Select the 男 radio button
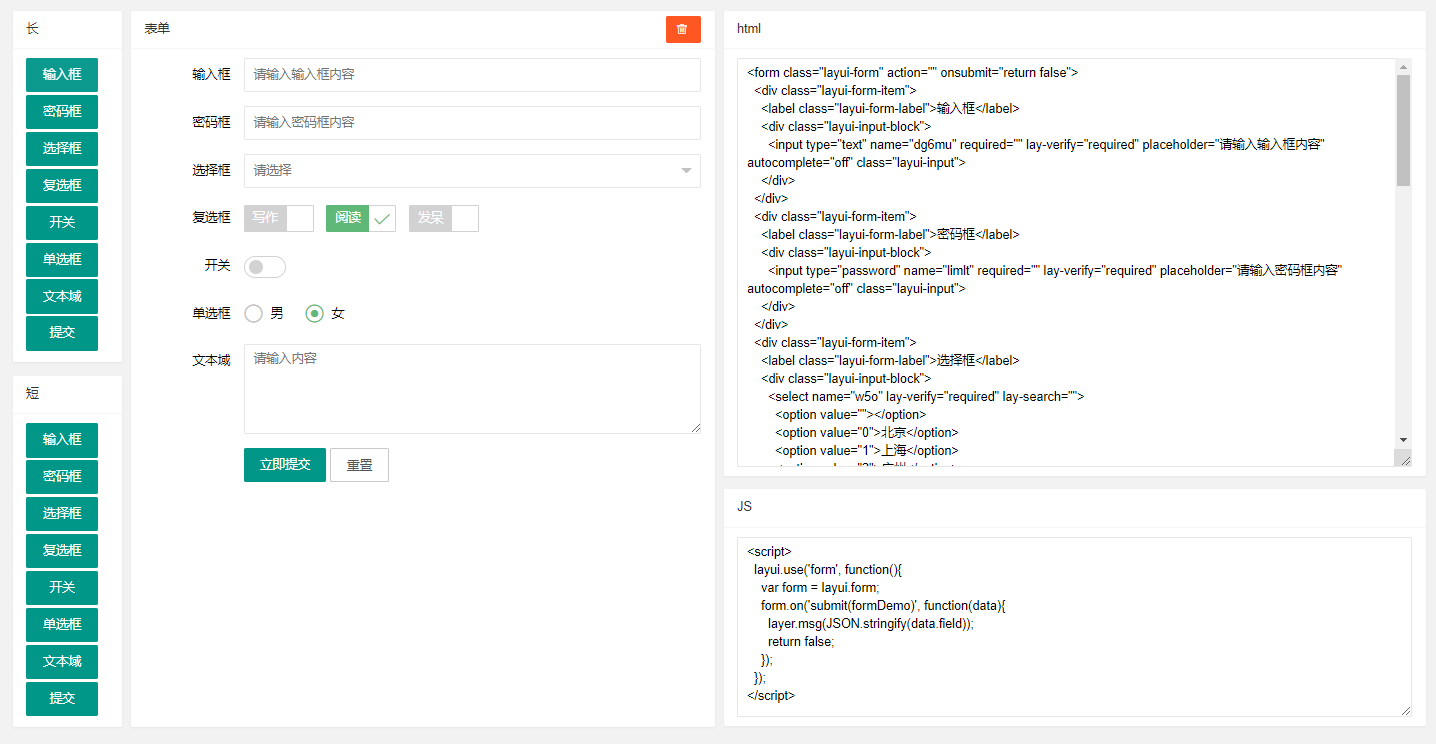 point(264,314)
